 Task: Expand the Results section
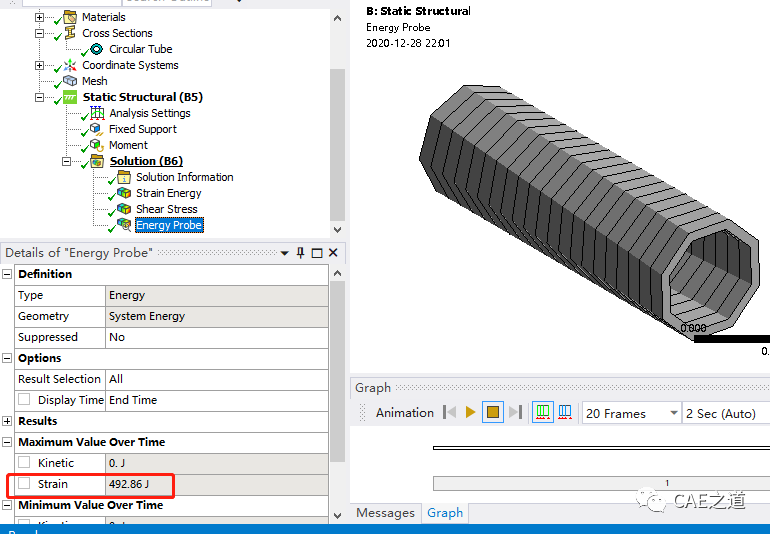[x=7, y=421]
